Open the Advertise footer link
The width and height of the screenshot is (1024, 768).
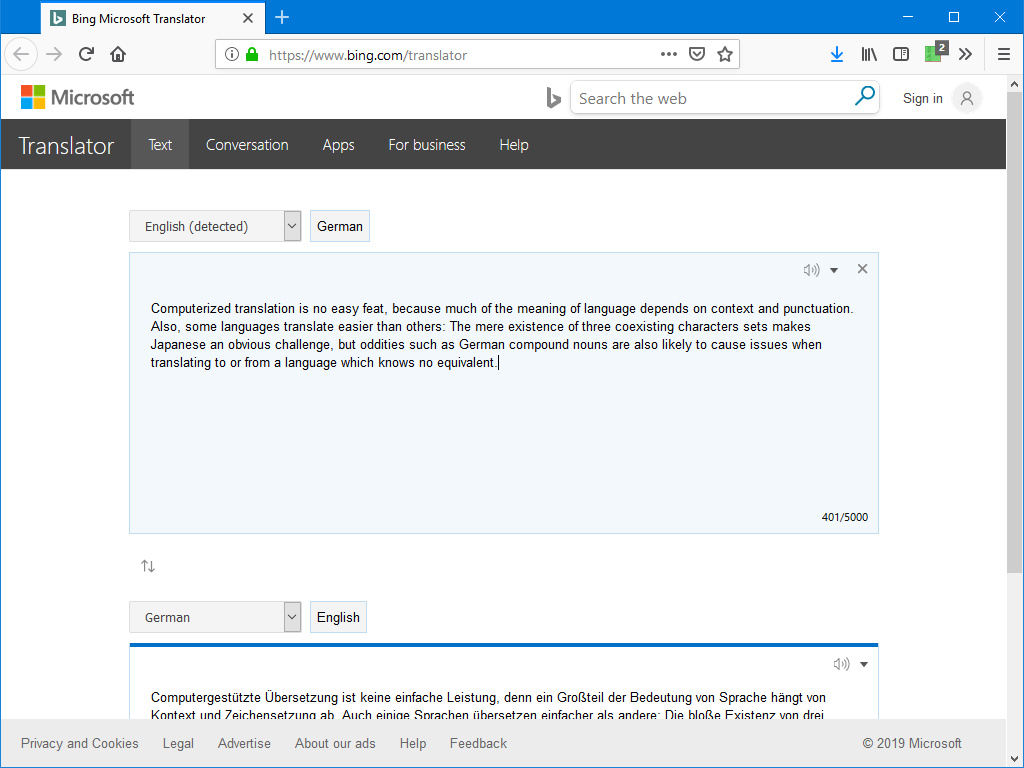coord(244,743)
